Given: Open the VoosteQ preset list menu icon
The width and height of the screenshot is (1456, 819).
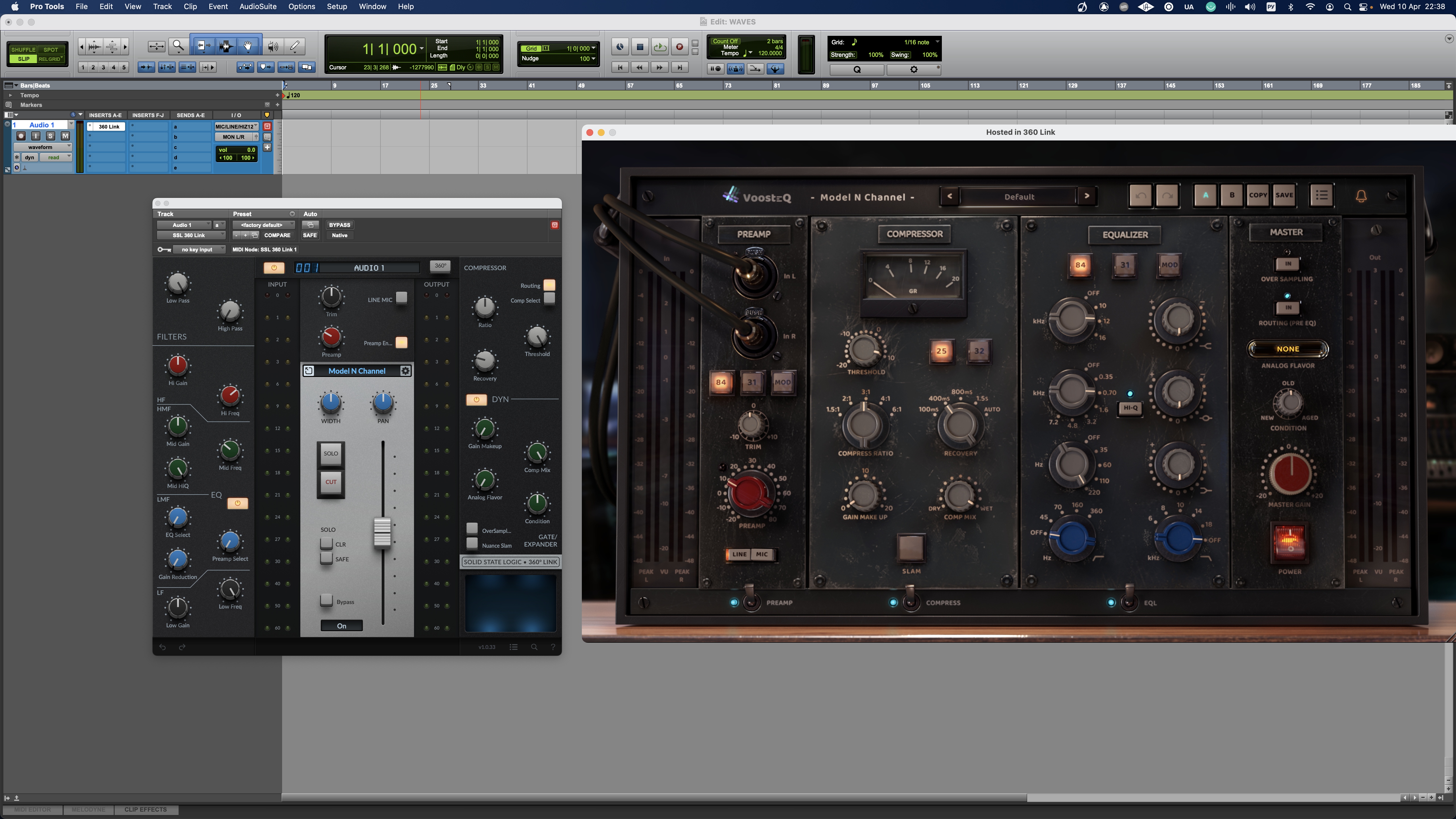Looking at the screenshot, I should pos(1321,195).
